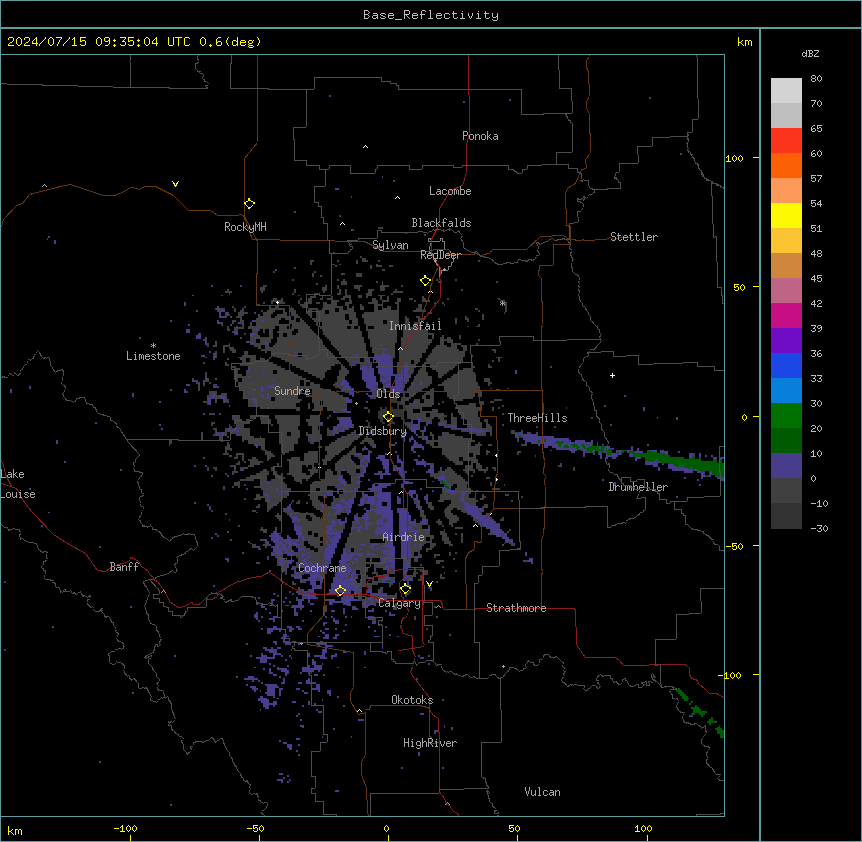Pick the bright green legend band below 30
The height and width of the screenshot is (842, 862).
pos(786,416)
